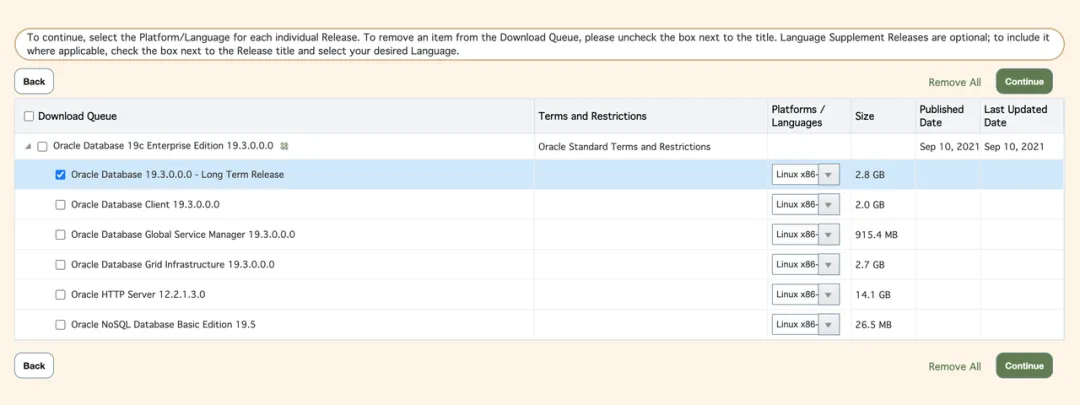Image resolution: width=1080 pixels, height=405 pixels.
Task: Expand platform dropdown for Global Service Manager
Action: (806, 235)
